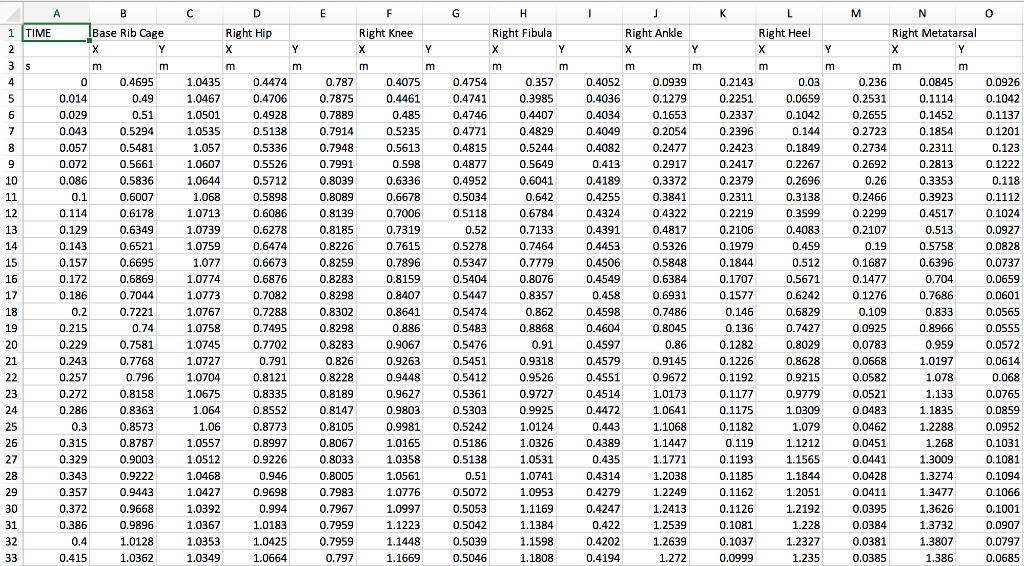Select cell with value 1.0197
Screen dimensions: 1024x566
(923, 360)
